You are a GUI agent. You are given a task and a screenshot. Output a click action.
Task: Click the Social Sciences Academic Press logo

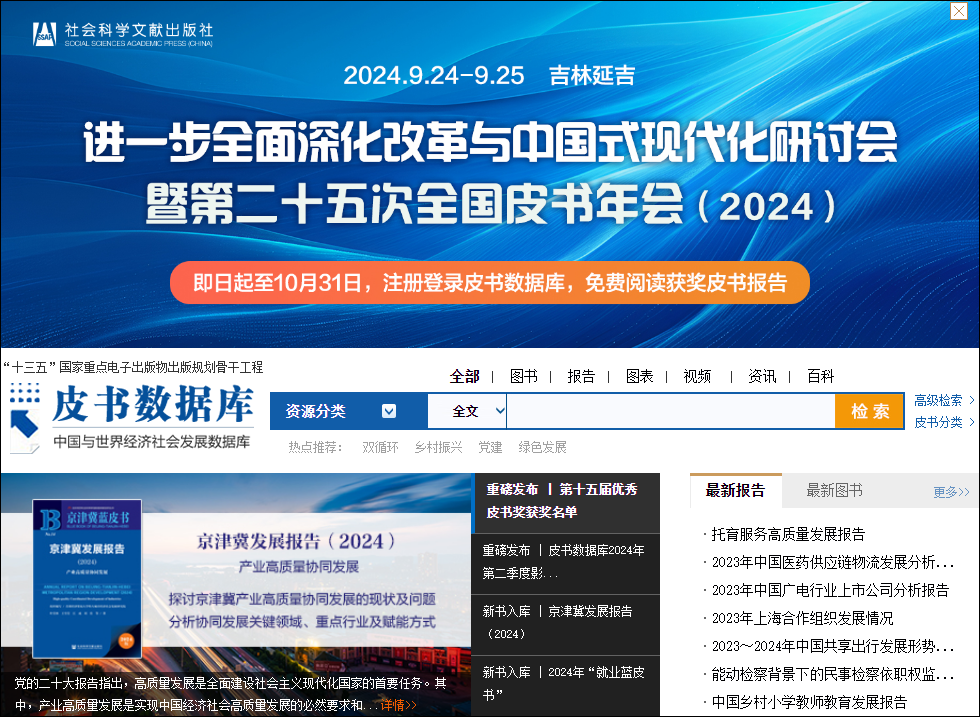coord(122,34)
